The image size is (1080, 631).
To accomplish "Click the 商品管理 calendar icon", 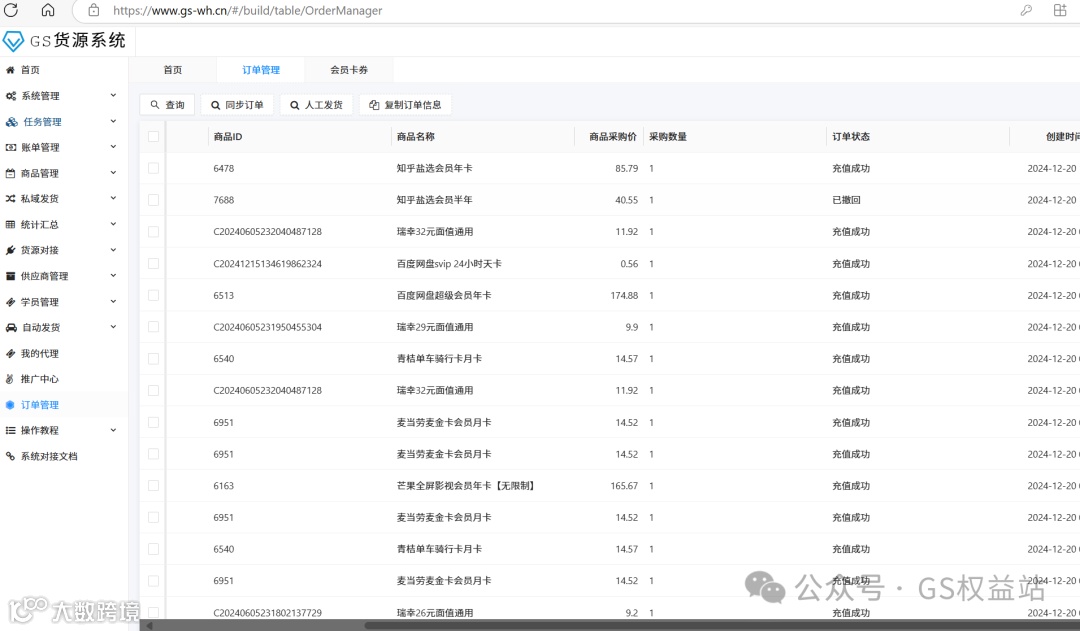I will [10, 174].
